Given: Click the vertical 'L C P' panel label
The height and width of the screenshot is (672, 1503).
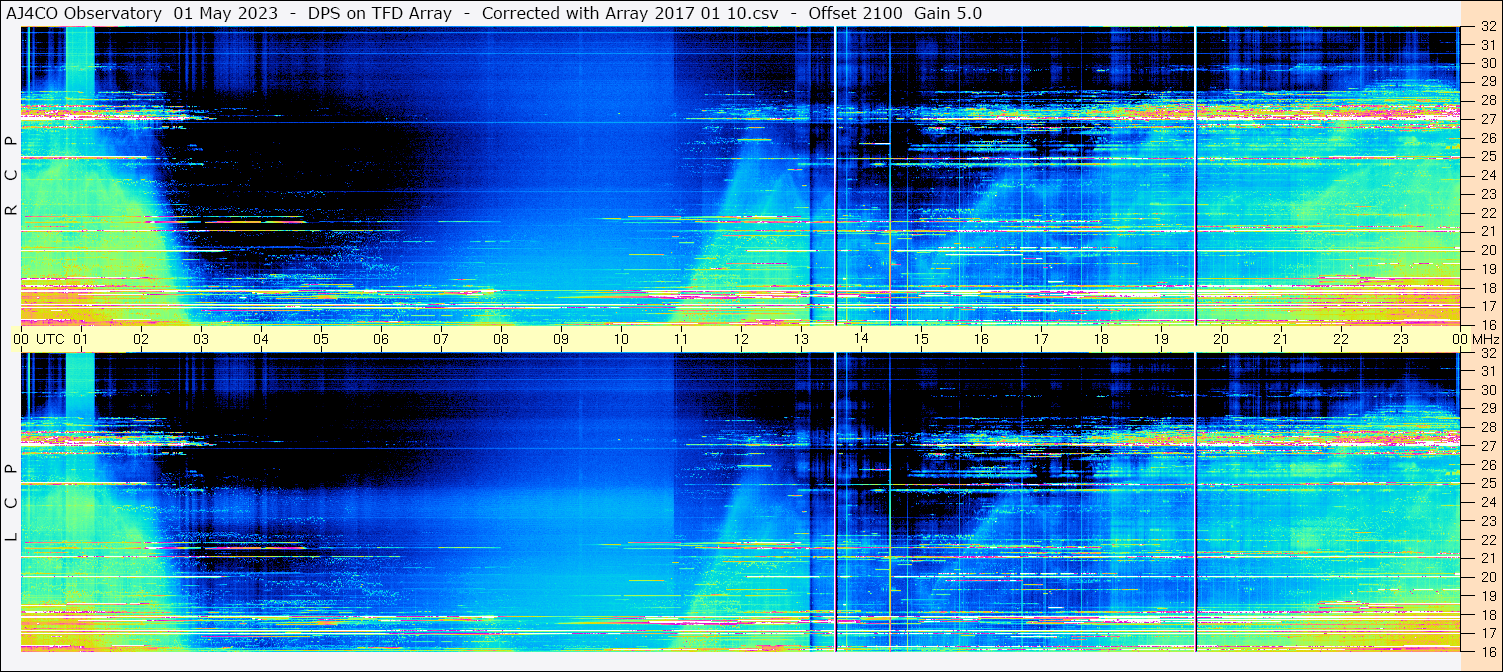Looking at the screenshot, I should click(x=11, y=503).
